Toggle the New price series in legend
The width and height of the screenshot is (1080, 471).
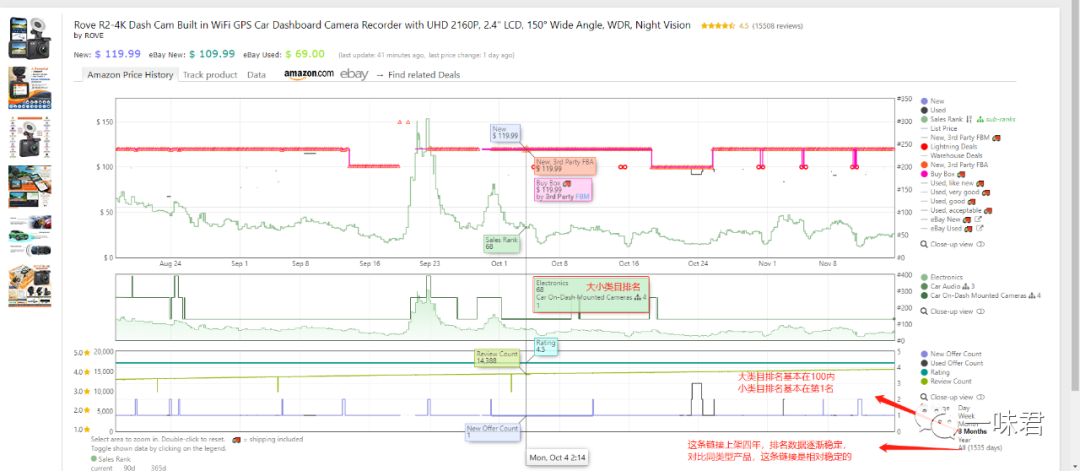pos(933,101)
